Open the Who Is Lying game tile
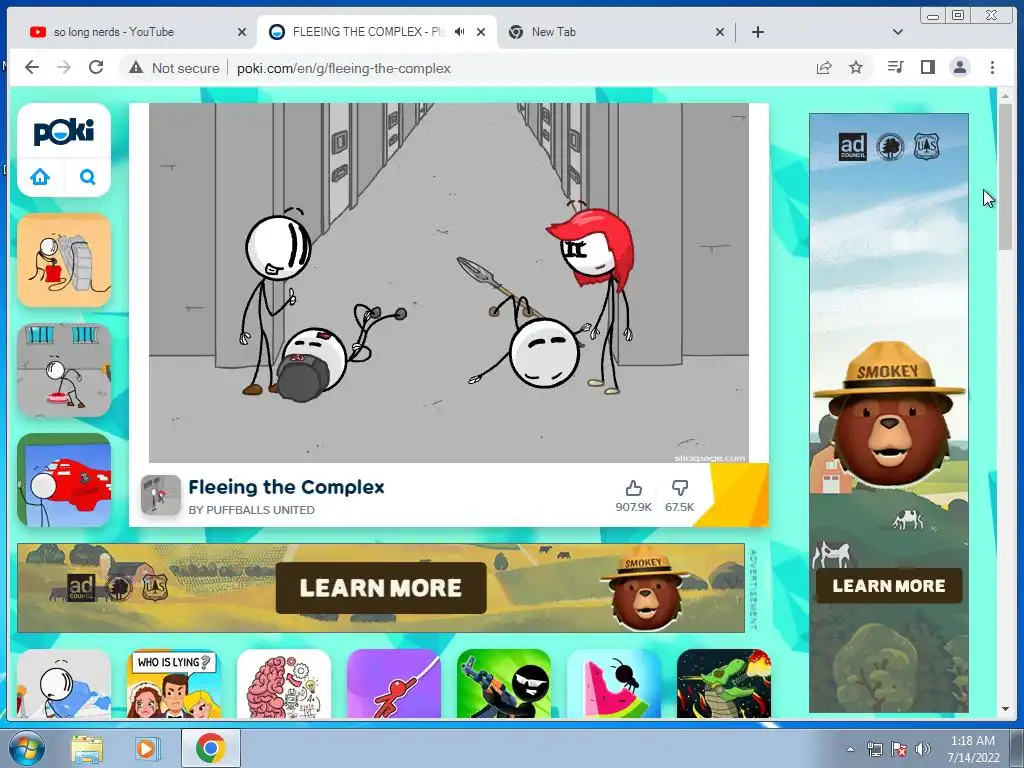This screenshot has height=768, width=1024. point(174,684)
